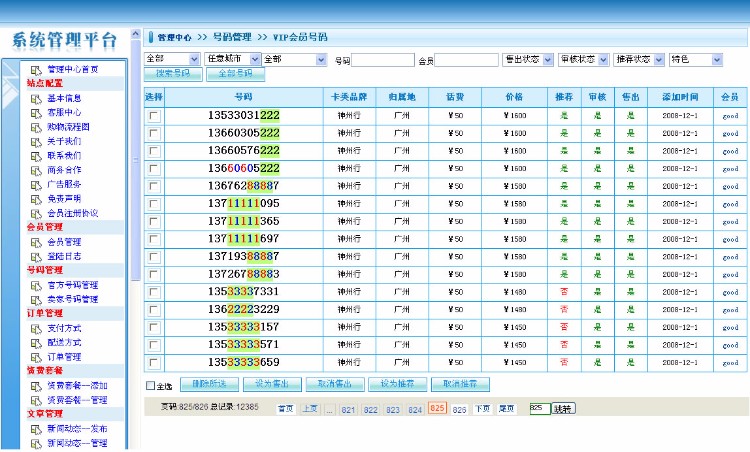Click the icon of the 订单管理 item below 配送方式

coord(36,358)
